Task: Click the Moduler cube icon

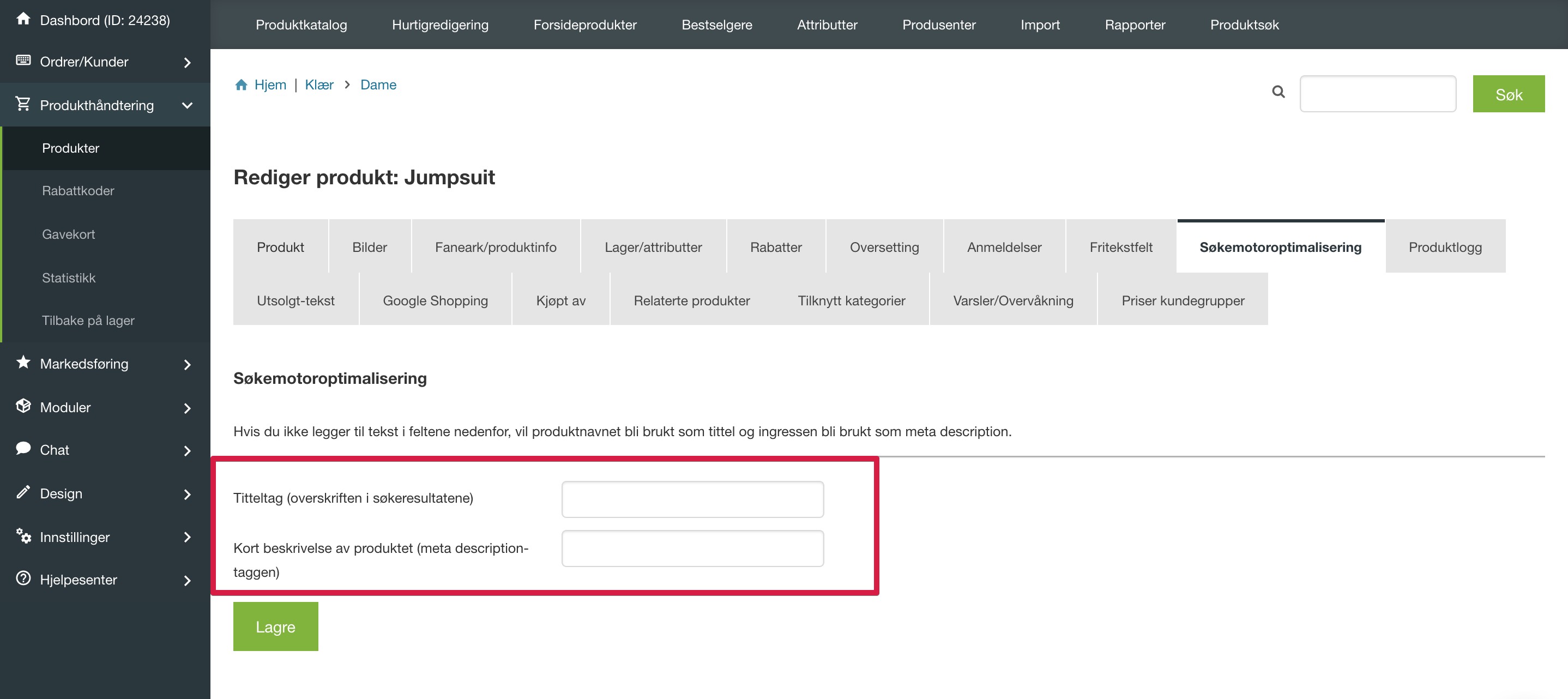Action: (x=23, y=406)
